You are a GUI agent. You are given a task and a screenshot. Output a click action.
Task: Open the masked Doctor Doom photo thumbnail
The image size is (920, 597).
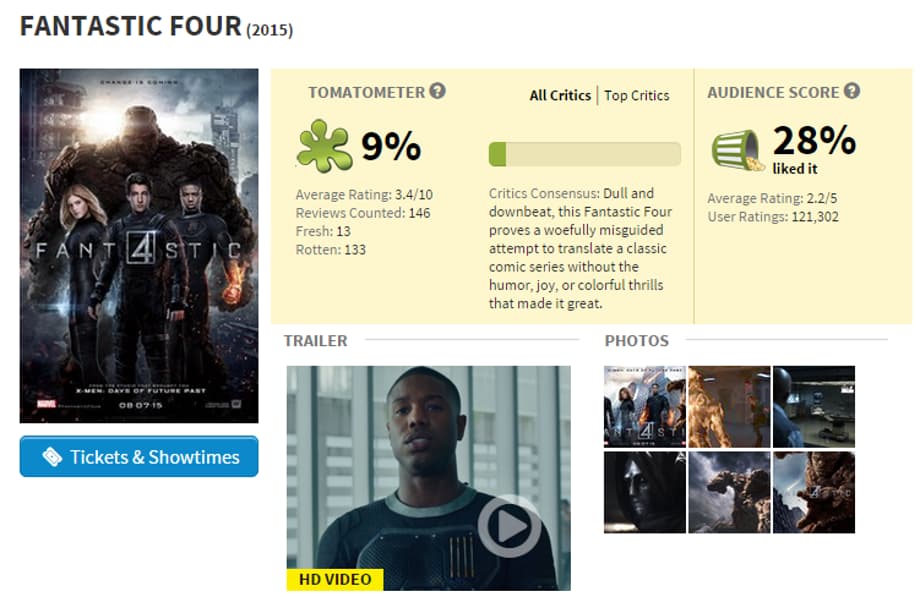pyautogui.click(x=644, y=492)
